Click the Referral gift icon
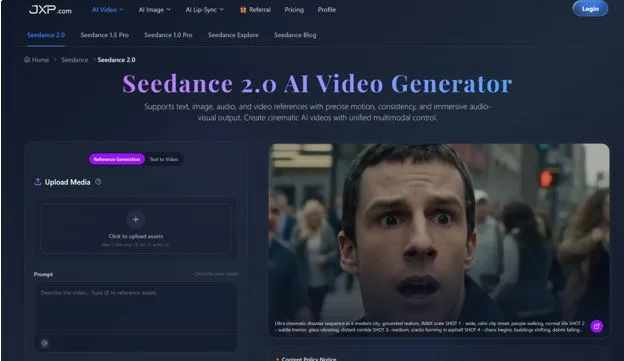 [x=243, y=10]
